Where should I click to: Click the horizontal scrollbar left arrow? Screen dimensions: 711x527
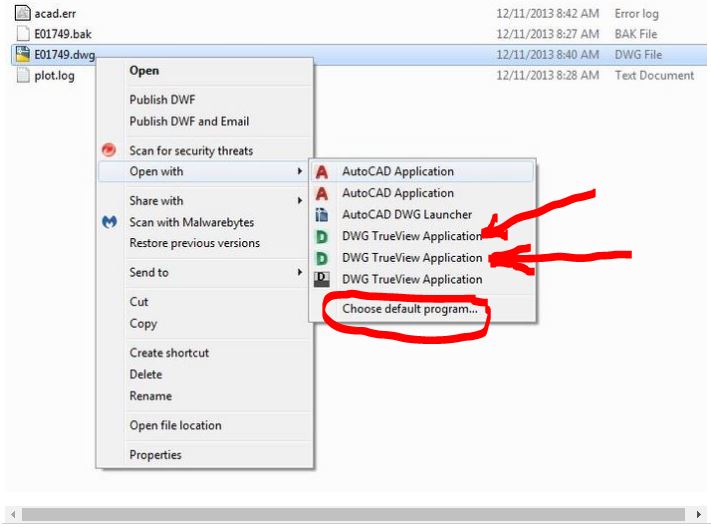click(13, 515)
